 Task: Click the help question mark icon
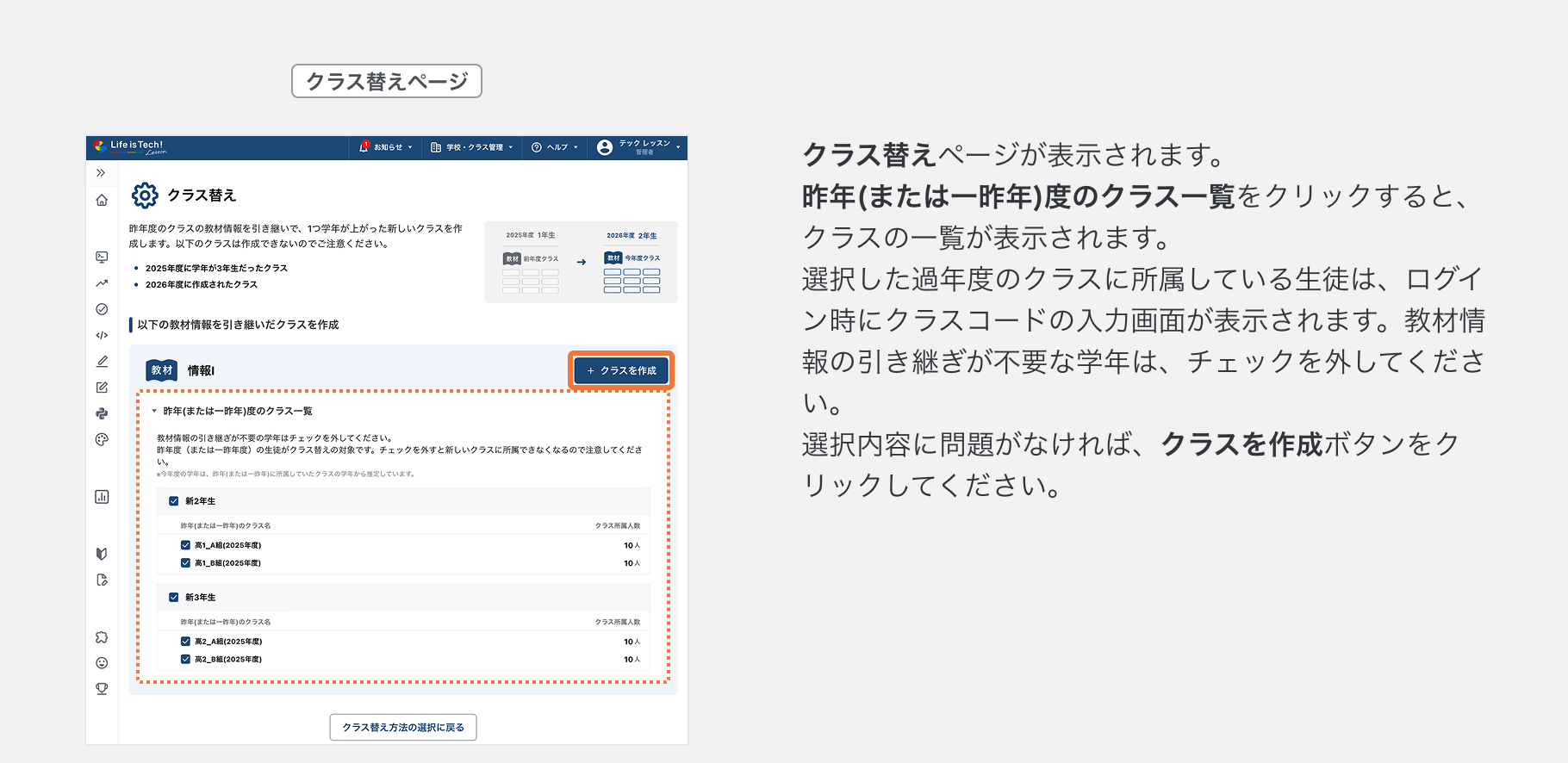[x=537, y=147]
